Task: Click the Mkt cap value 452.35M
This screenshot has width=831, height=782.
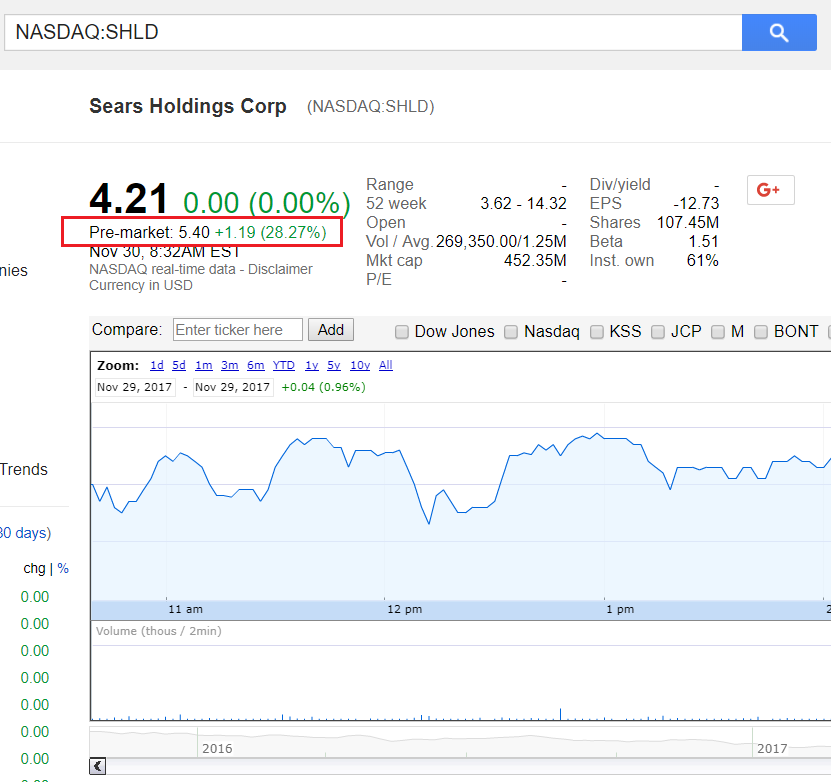Action: (x=535, y=261)
